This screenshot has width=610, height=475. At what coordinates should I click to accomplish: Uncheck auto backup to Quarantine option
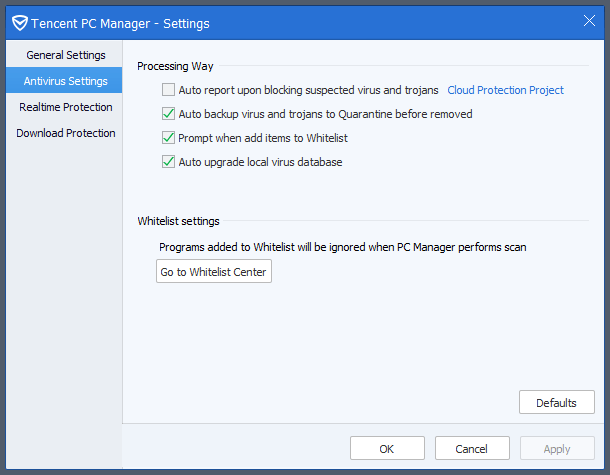coord(168,114)
